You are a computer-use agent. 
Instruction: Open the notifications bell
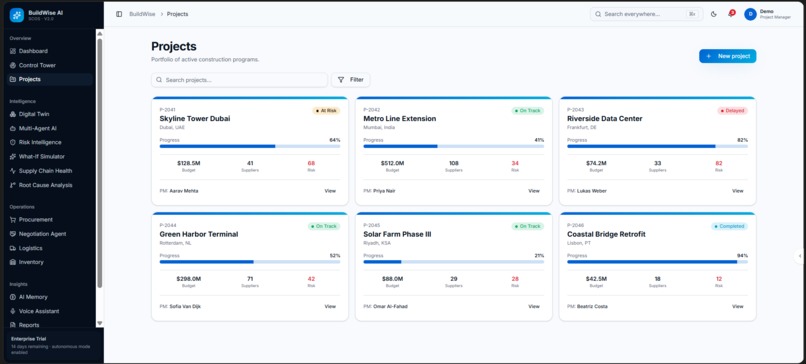pyautogui.click(x=730, y=14)
